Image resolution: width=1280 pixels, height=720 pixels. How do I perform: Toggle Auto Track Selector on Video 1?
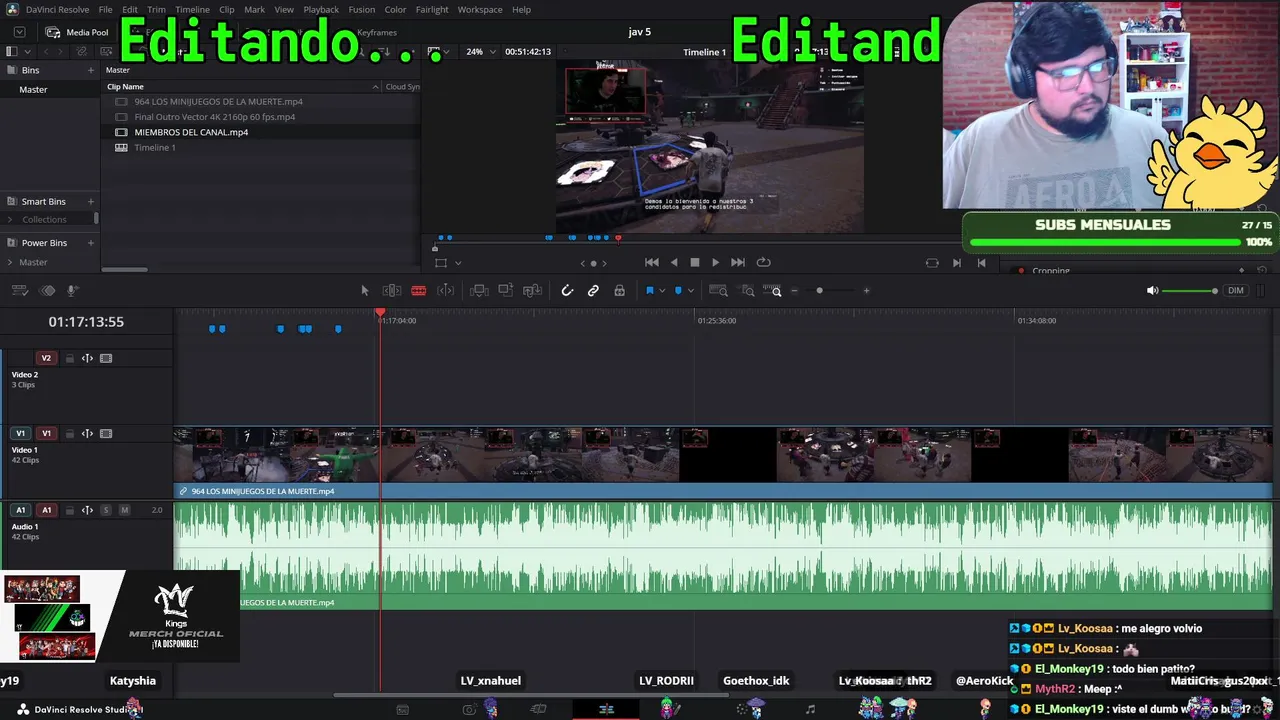tap(87, 434)
